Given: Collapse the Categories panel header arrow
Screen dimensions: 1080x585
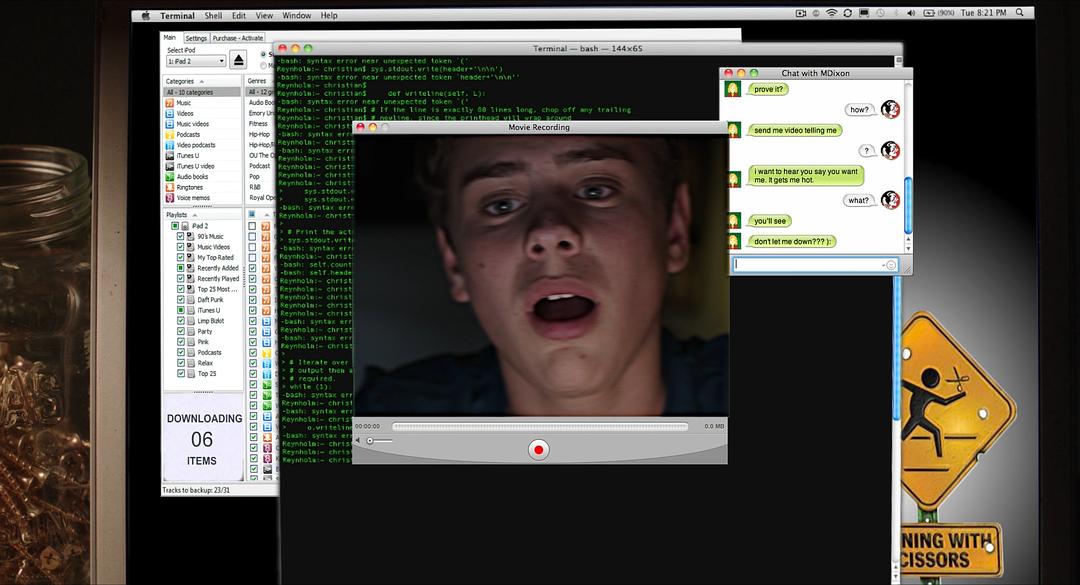Looking at the screenshot, I should (202, 81).
